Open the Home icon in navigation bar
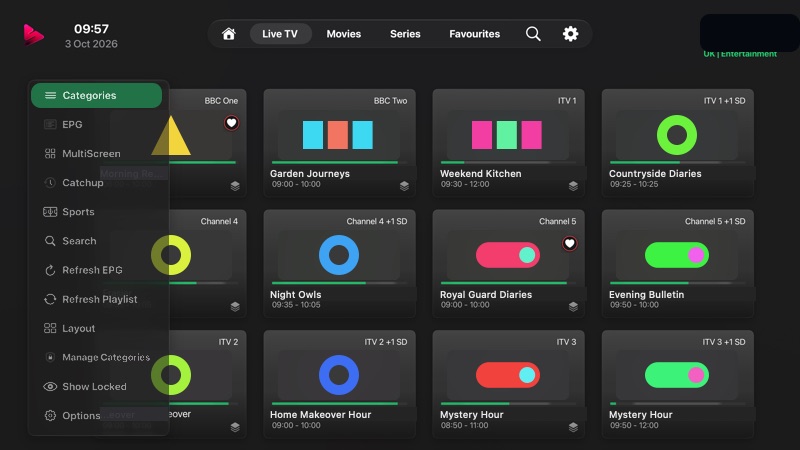This screenshot has width=800, height=450. (x=229, y=34)
